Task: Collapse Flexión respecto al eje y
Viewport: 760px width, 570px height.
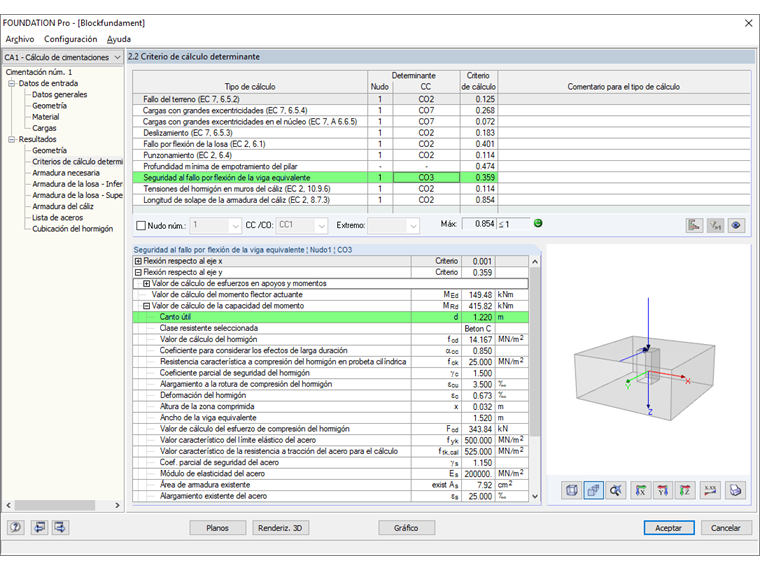Action: pos(138,272)
